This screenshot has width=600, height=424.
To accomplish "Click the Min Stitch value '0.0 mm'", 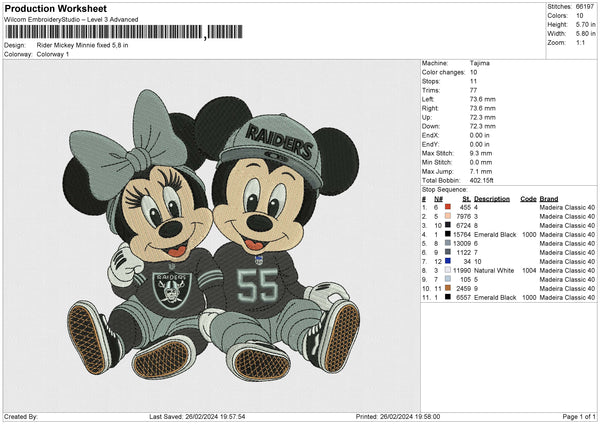I will click(x=481, y=162).
